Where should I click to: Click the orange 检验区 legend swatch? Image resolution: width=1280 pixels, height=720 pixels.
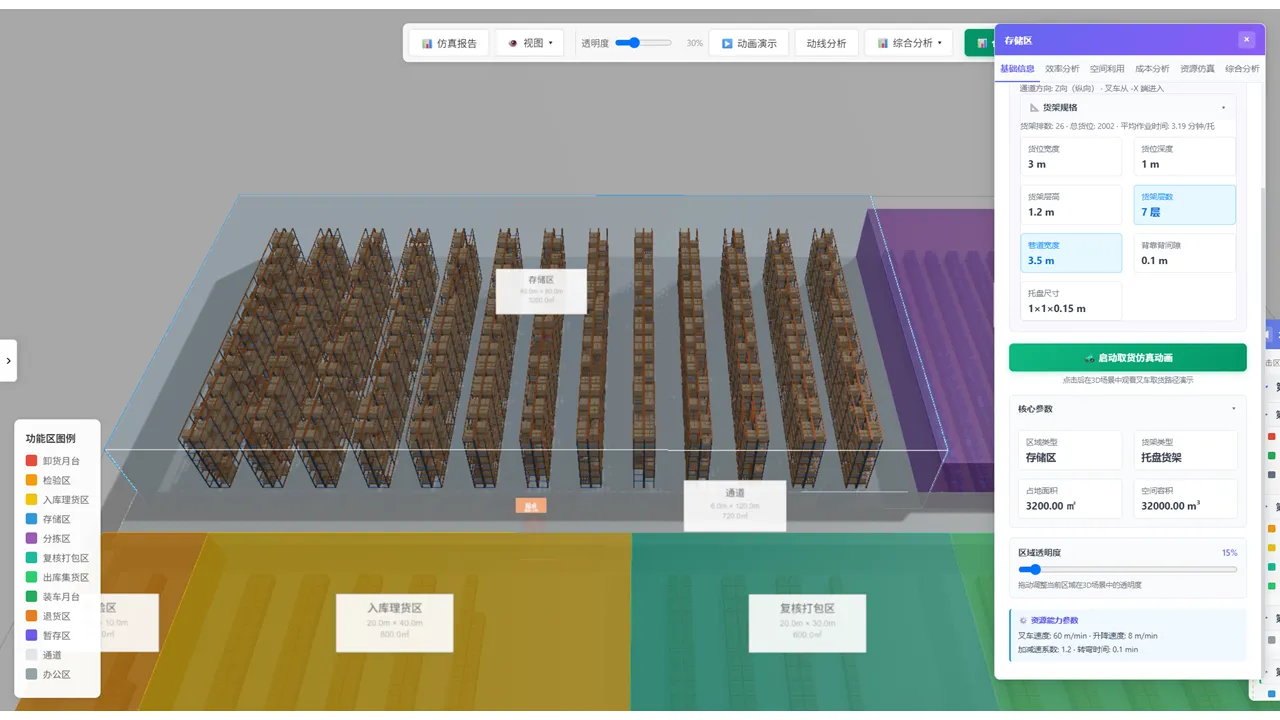pos(32,480)
